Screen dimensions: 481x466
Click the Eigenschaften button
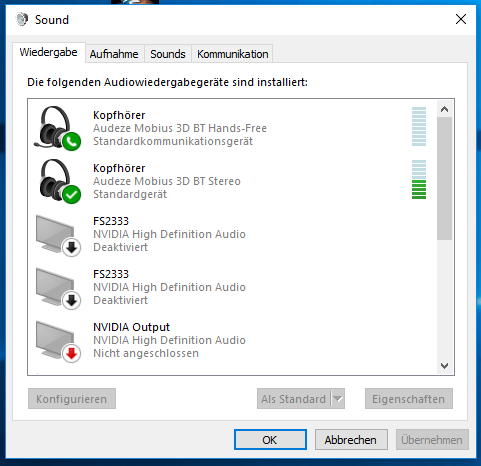coord(409,399)
